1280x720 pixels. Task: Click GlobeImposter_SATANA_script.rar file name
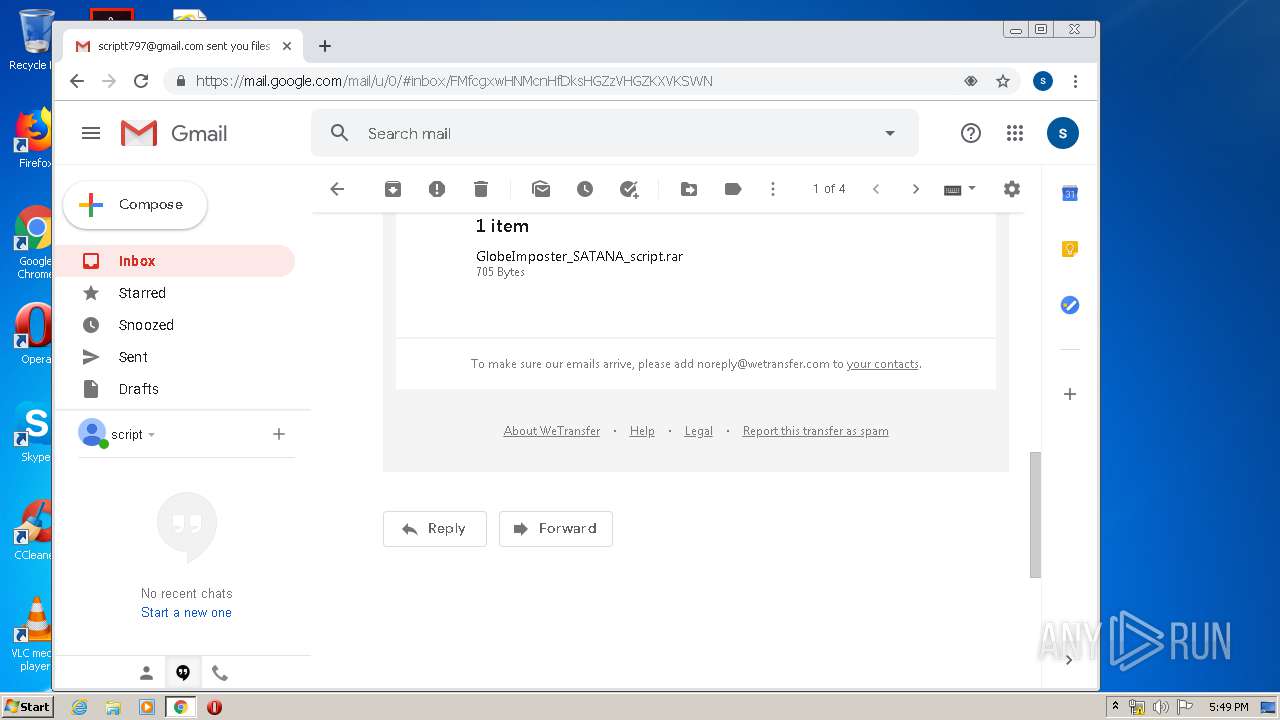point(579,257)
